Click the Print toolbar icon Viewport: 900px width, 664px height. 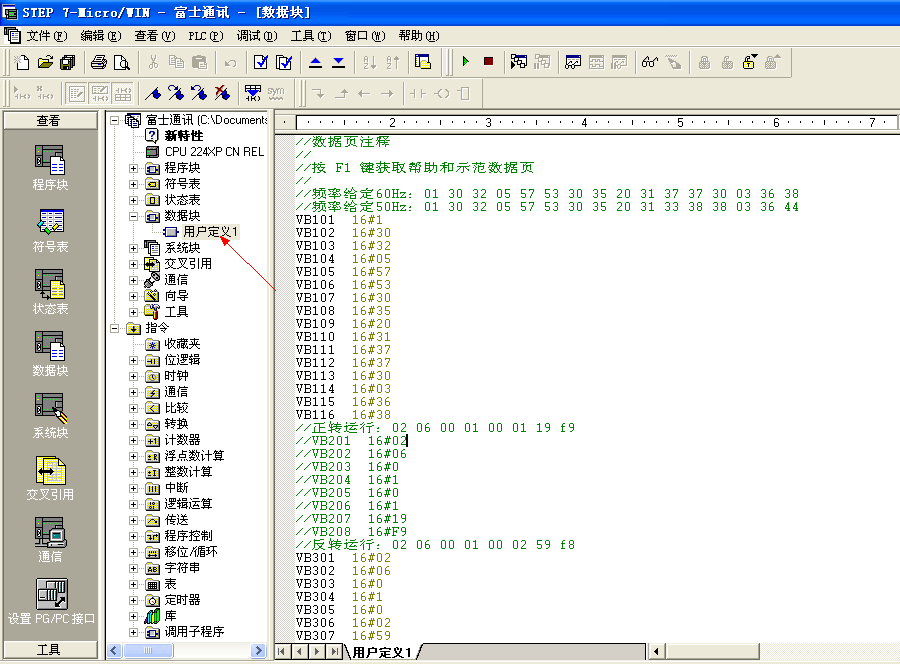point(99,62)
